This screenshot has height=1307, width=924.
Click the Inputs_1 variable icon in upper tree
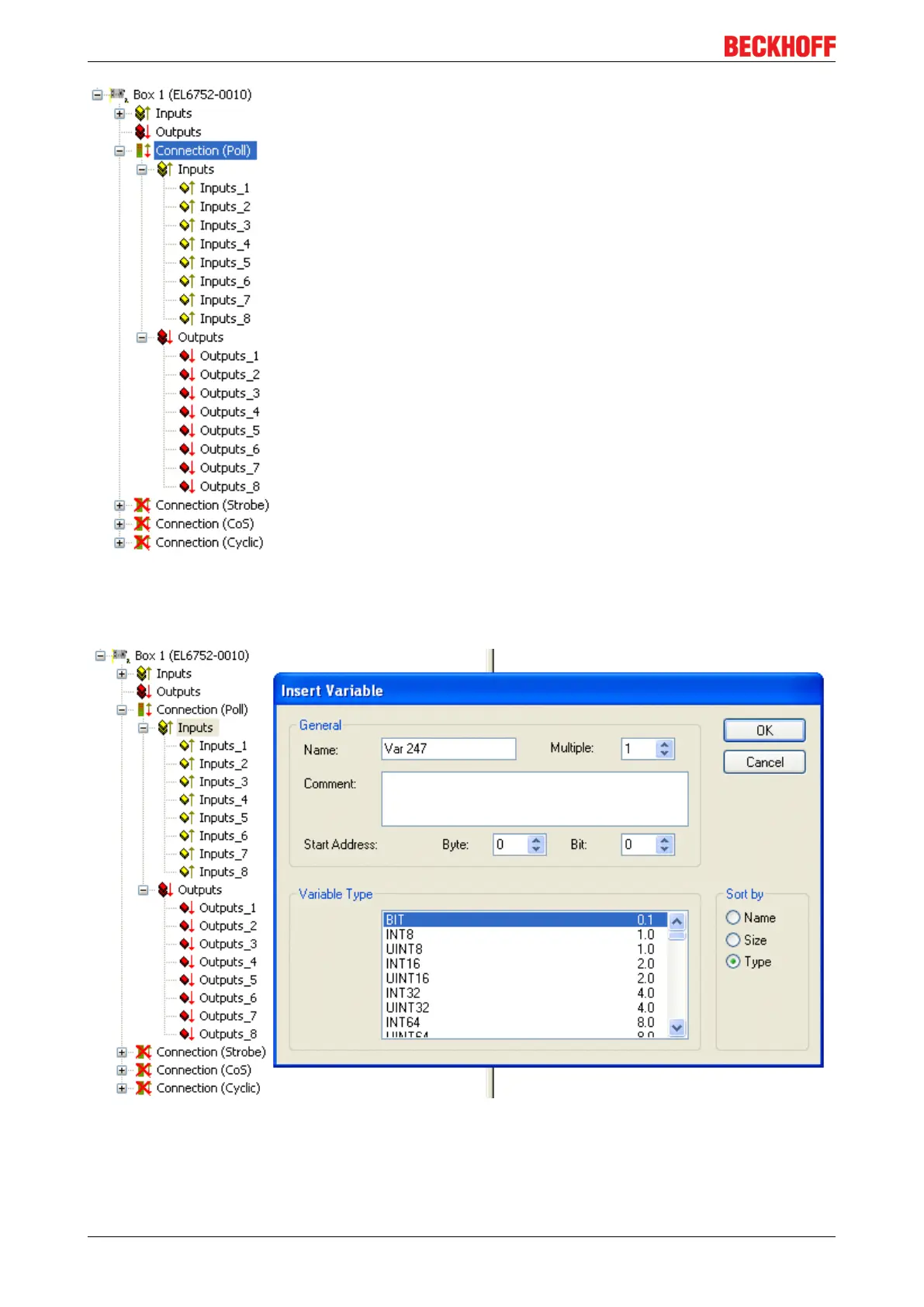tap(187, 188)
